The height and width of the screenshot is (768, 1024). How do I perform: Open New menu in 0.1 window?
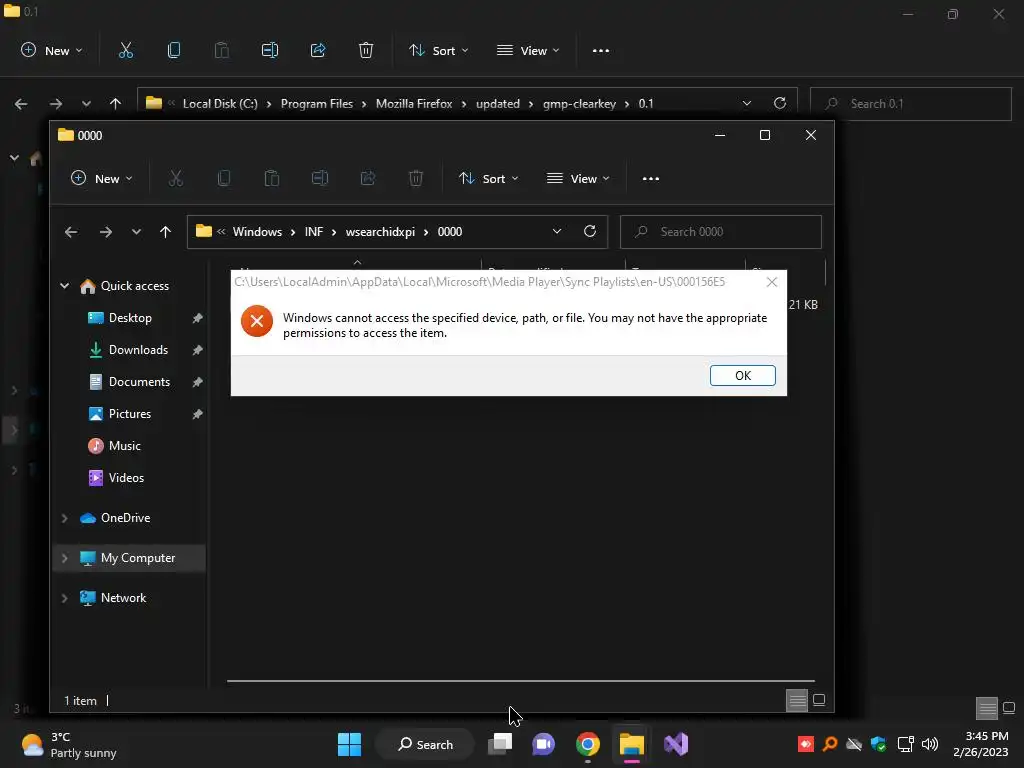click(x=52, y=51)
